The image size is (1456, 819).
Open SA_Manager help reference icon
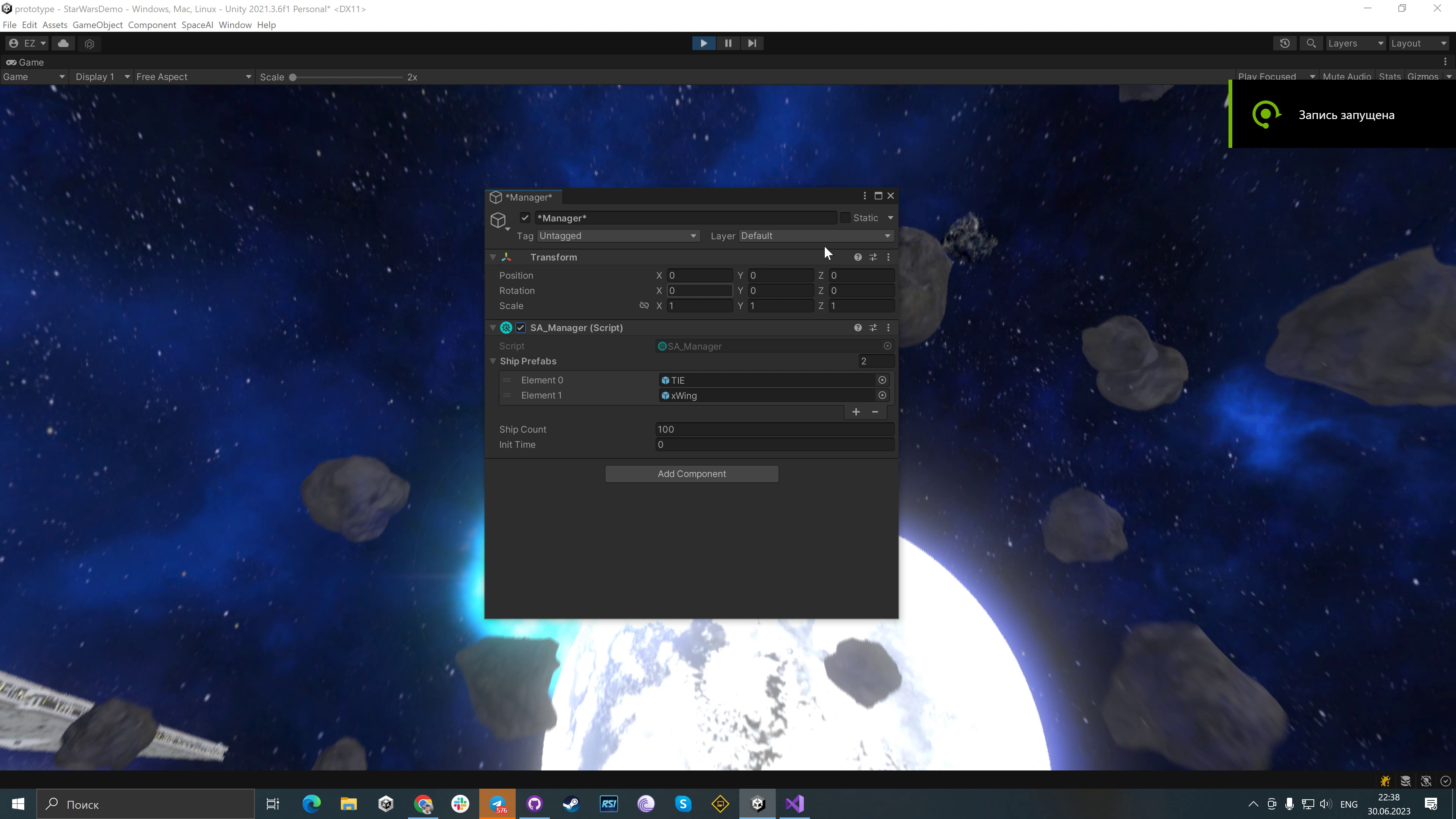coord(858,328)
